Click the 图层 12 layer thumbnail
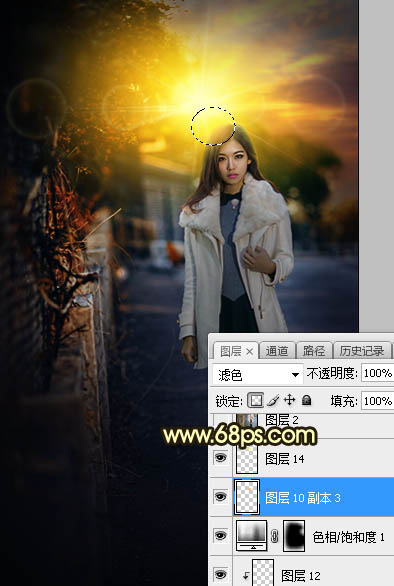This screenshot has width=394, height=586. click(263, 573)
